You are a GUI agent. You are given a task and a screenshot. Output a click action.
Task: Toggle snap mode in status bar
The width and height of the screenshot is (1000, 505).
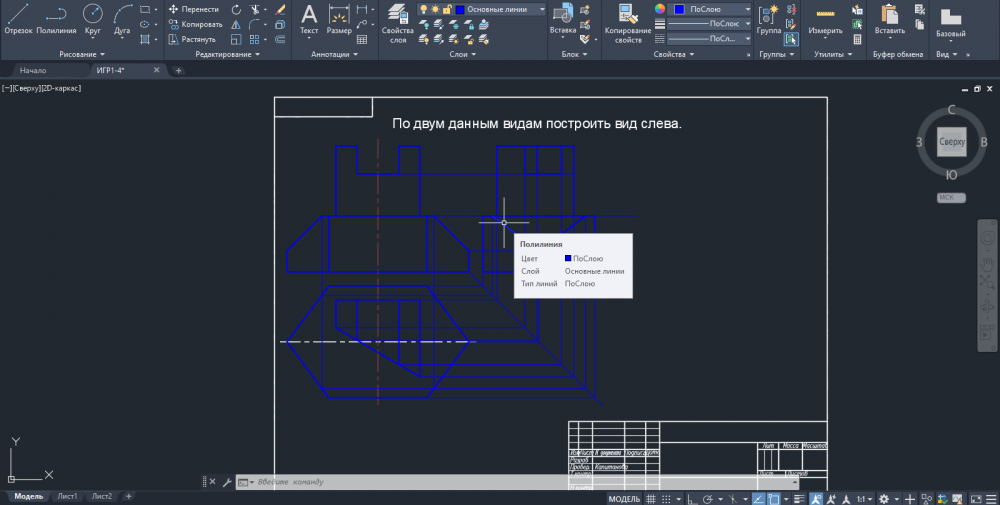(666, 499)
